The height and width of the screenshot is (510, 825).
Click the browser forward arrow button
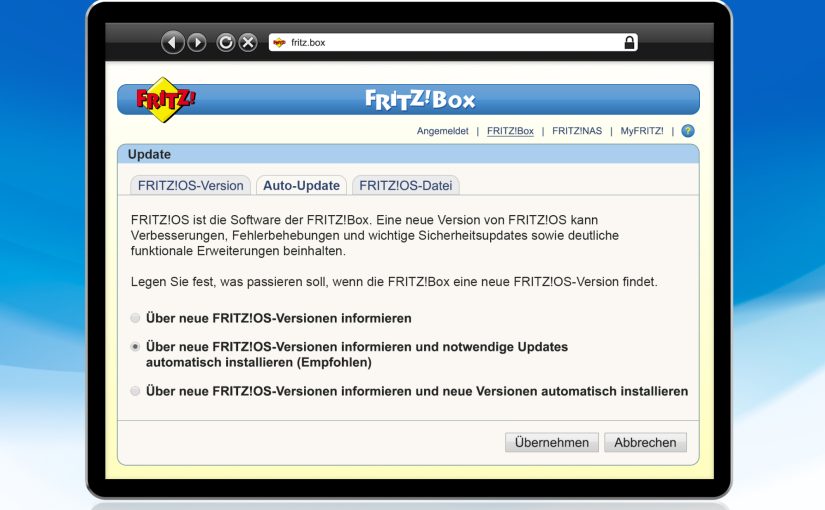click(x=197, y=42)
